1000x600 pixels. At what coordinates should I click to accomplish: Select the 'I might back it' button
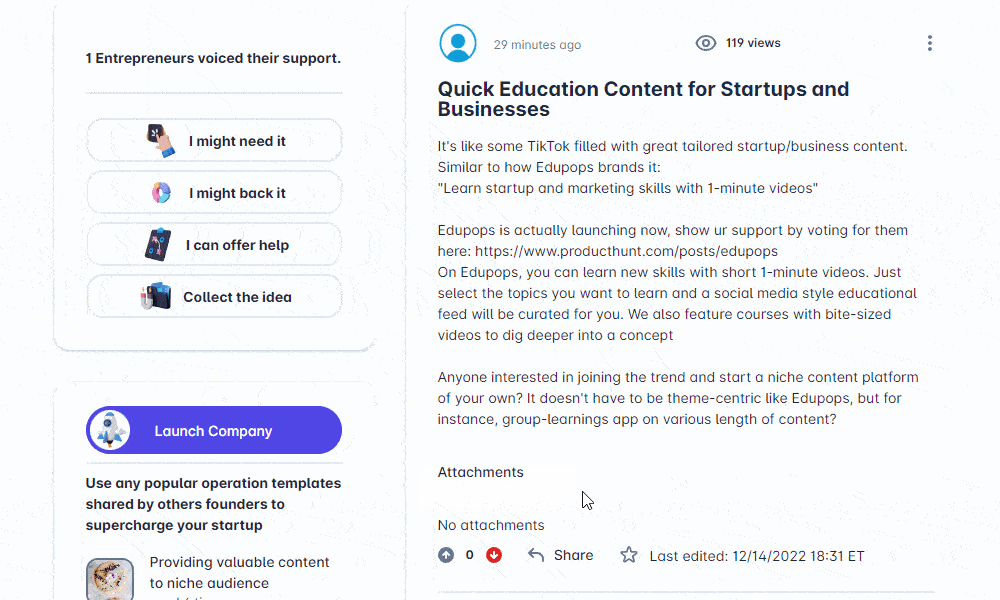tap(214, 193)
